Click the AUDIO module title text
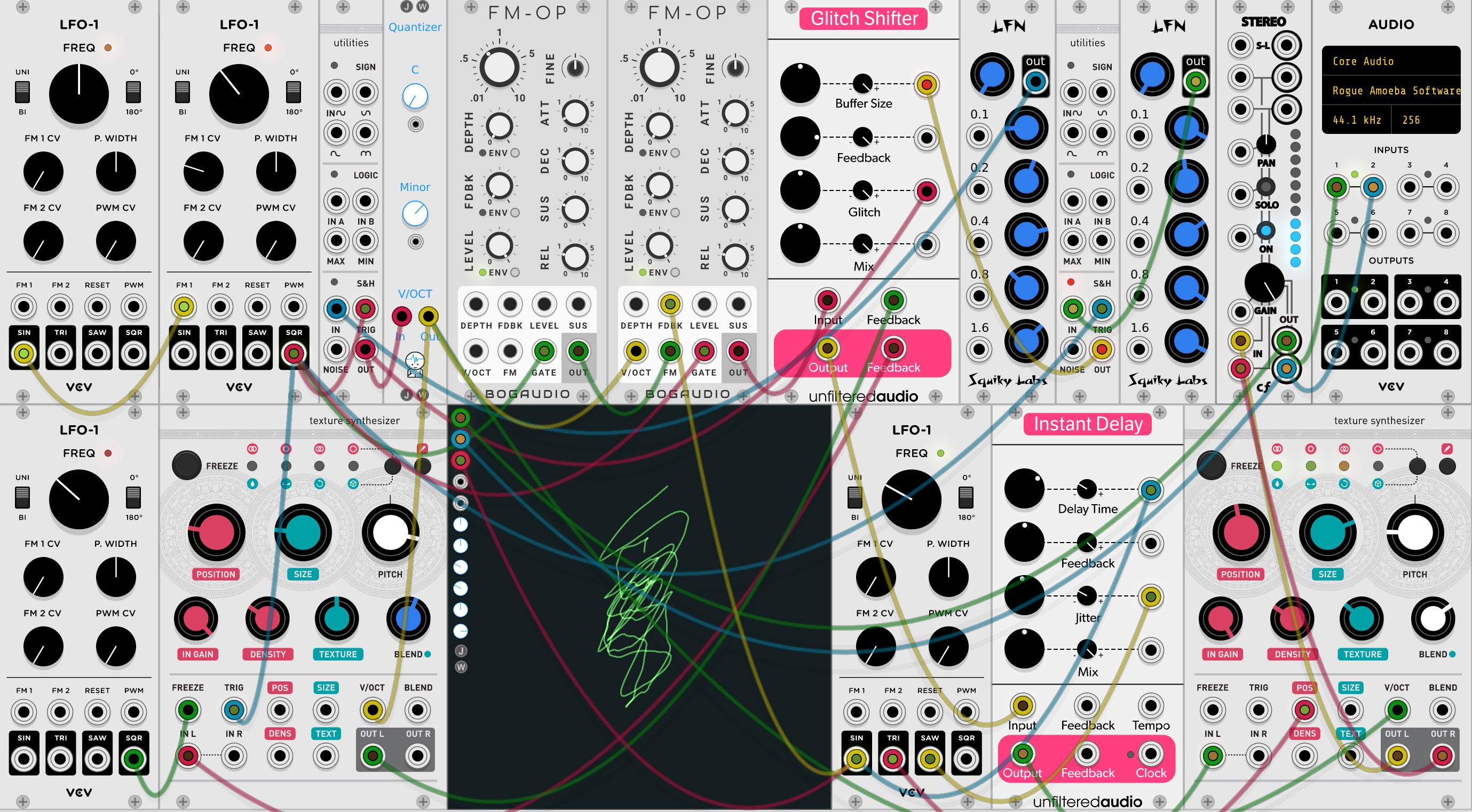The image size is (1472, 812). coord(1391,25)
